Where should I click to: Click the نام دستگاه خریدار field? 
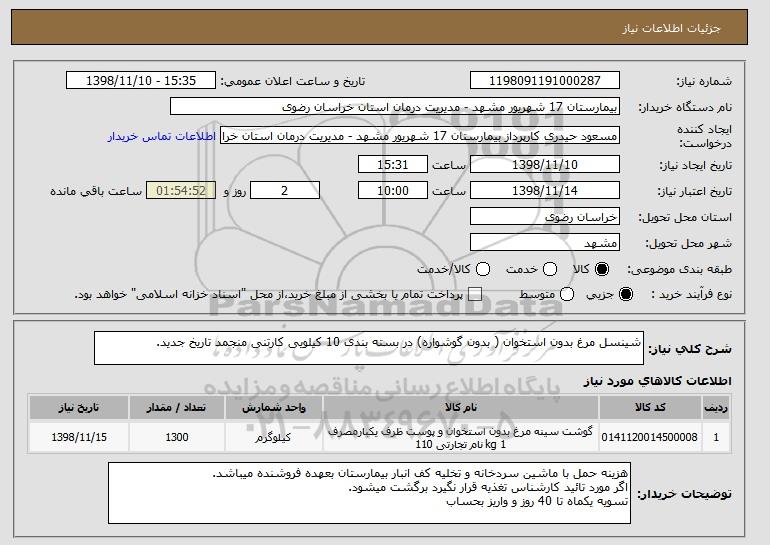click(395, 107)
